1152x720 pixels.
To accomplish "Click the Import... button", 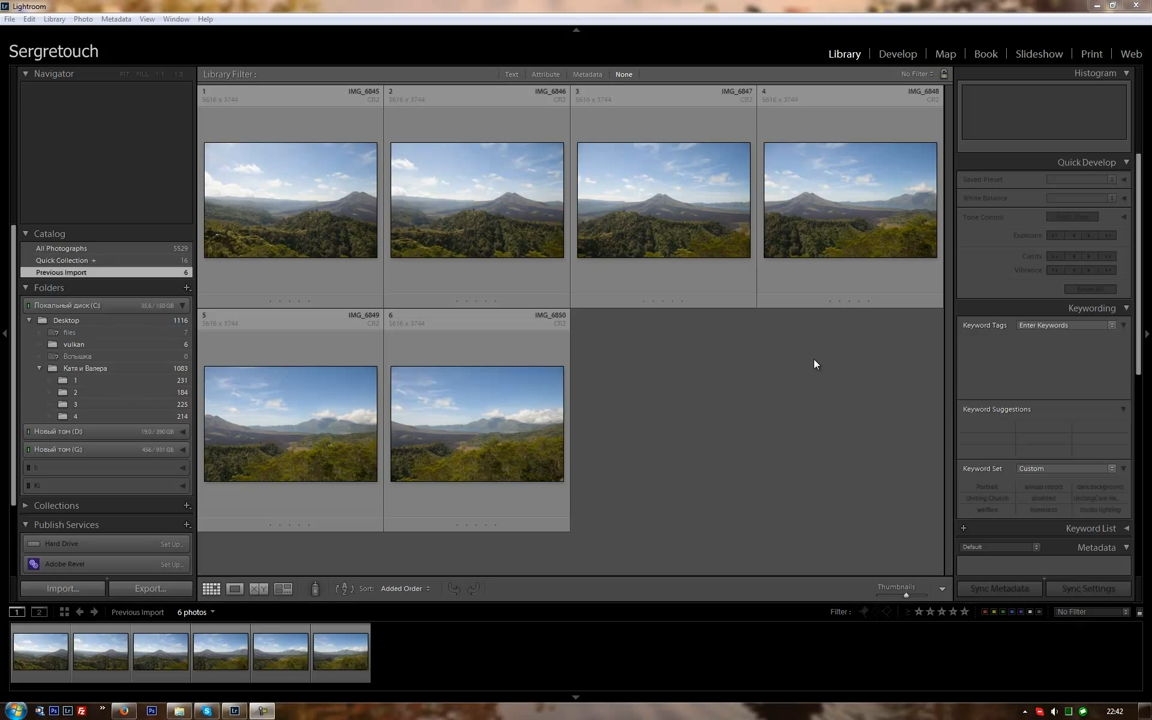I will (62, 588).
